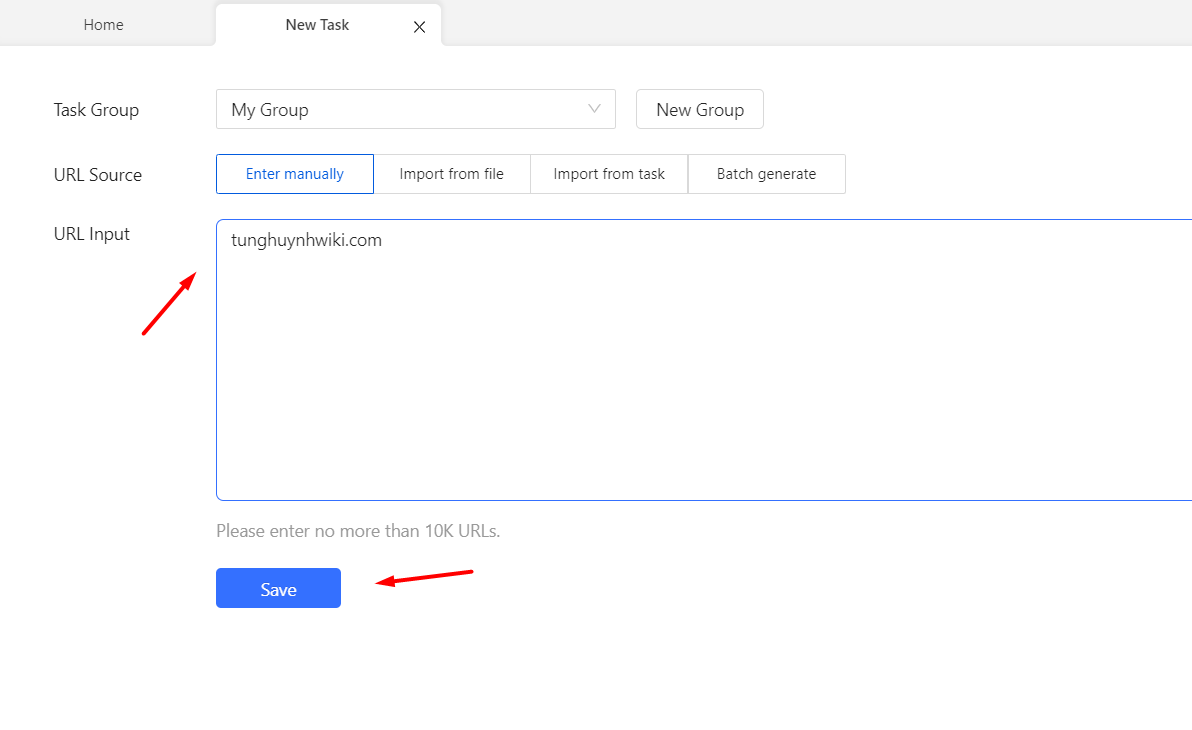Screen dimensions: 1192x730
Task: Select the Batch generate URL source
Action: (766, 173)
